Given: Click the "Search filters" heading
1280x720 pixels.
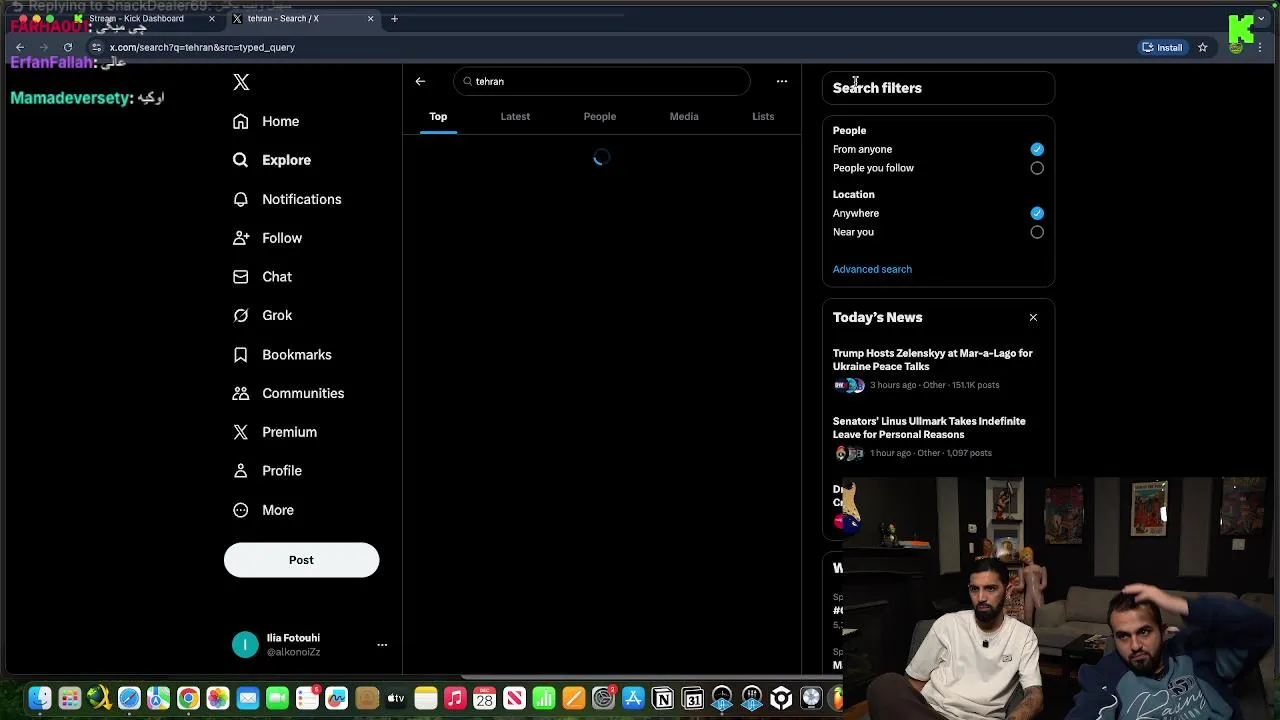Looking at the screenshot, I should pyautogui.click(x=877, y=88).
